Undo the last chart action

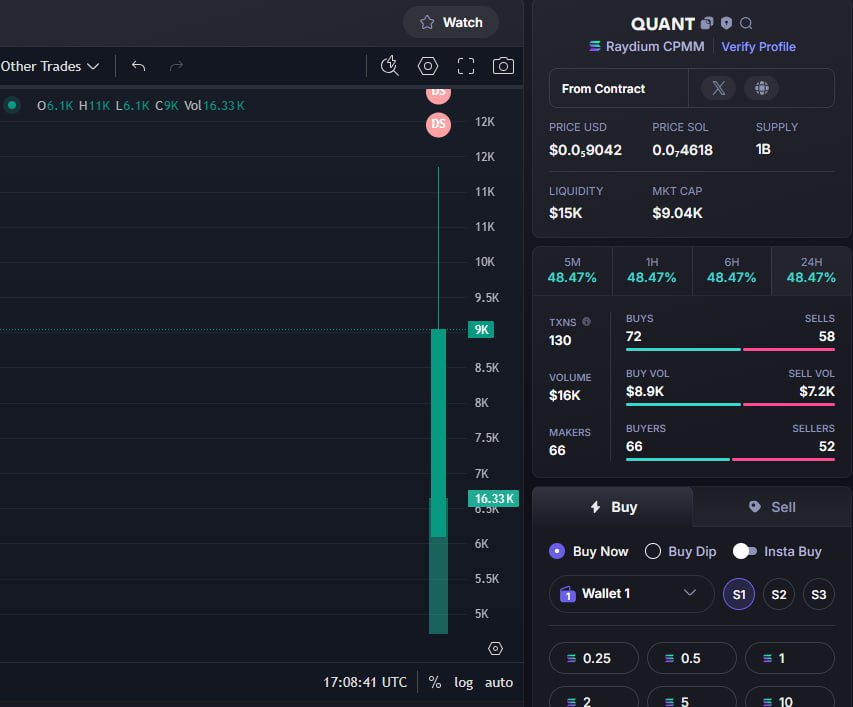click(139, 66)
